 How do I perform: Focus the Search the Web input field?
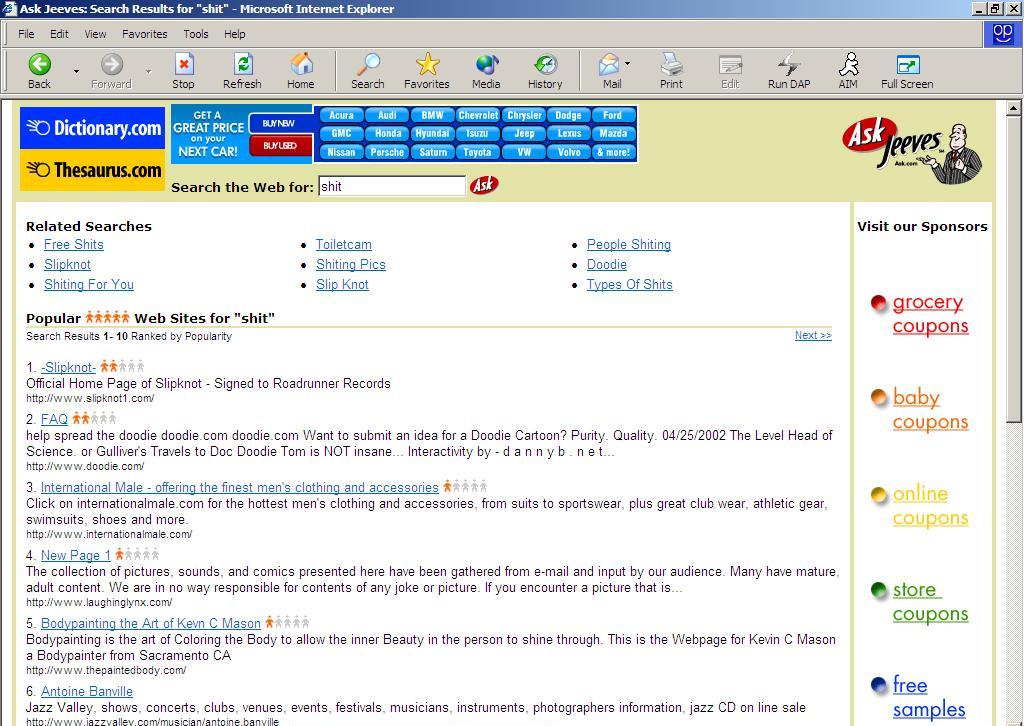392,186
